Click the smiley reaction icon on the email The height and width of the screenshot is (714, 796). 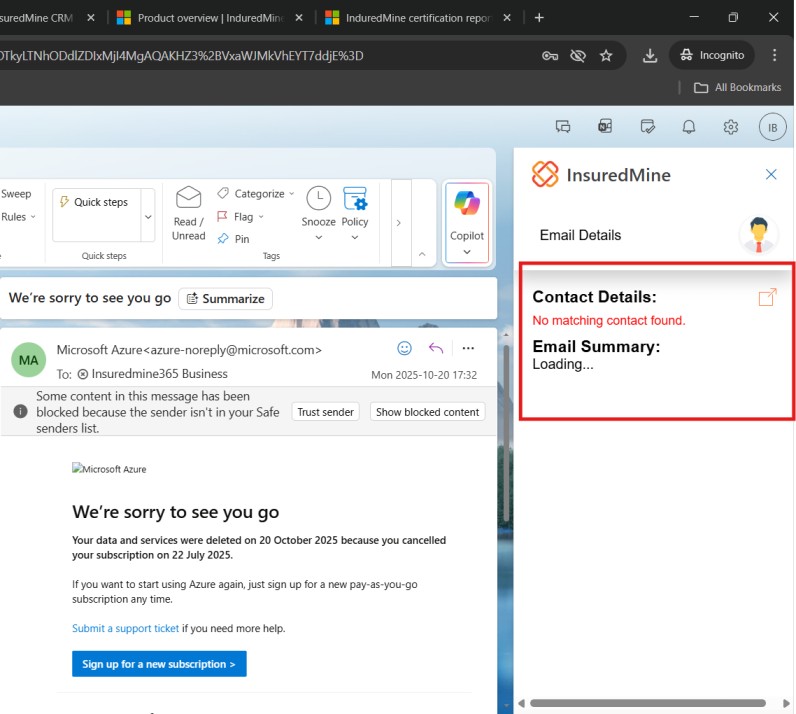coord(405,348)
